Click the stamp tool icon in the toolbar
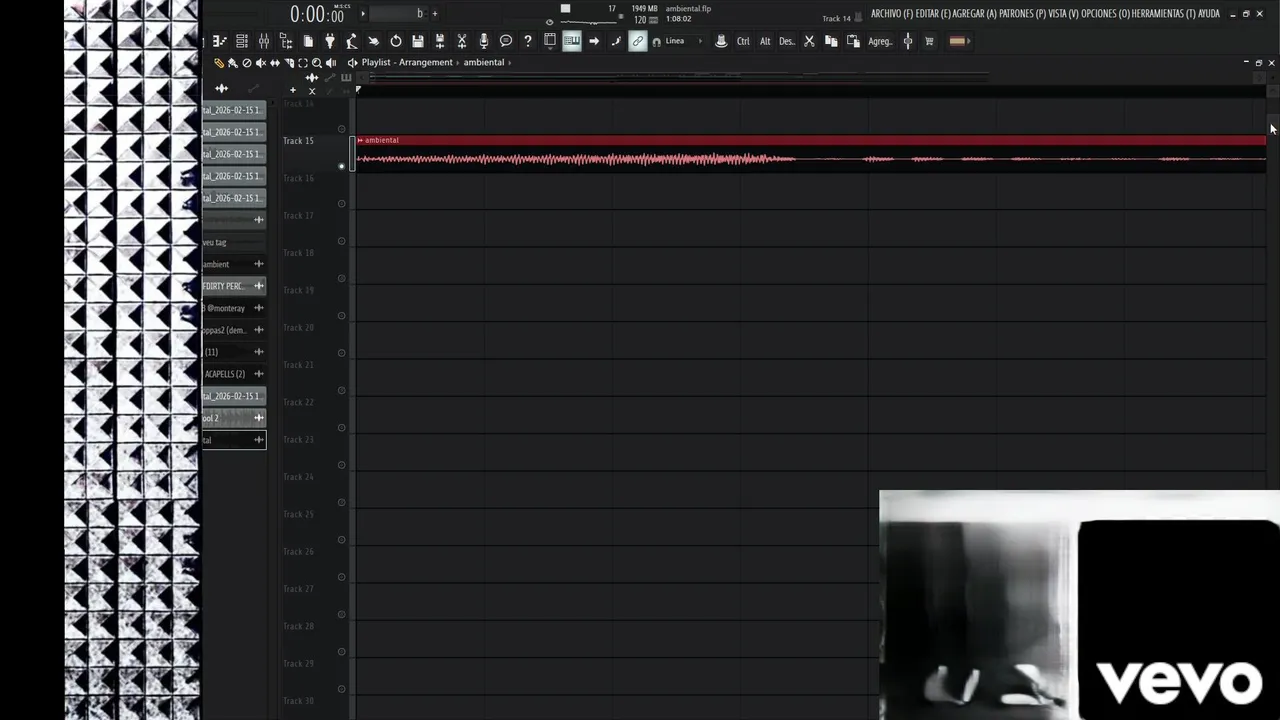Image resolution: width=1280 pixels, height=720 pixels. click(721, 41)
